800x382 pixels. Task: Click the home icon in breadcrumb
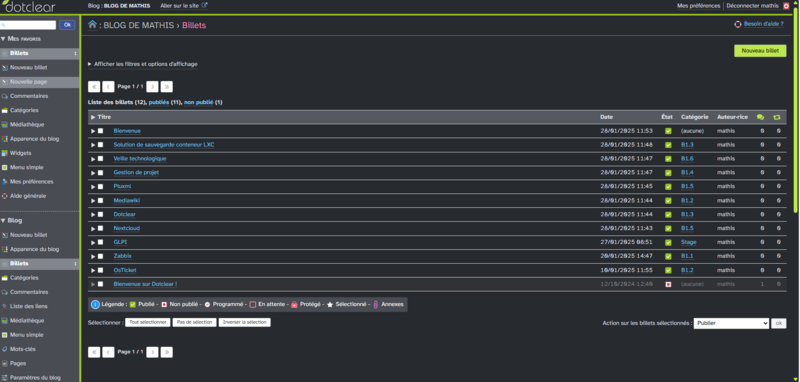(92, 24)
